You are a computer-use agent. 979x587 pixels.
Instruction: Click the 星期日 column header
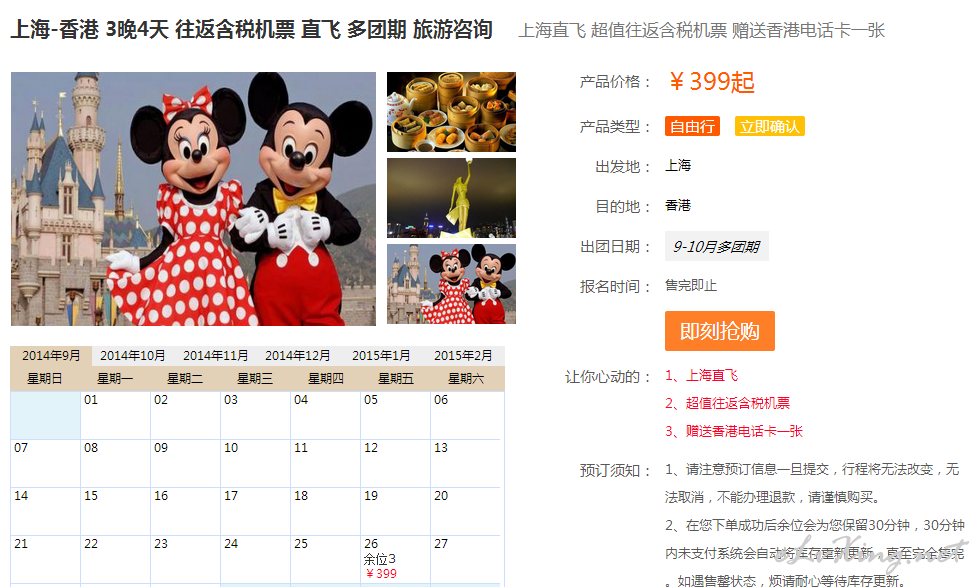click(45, 378)
